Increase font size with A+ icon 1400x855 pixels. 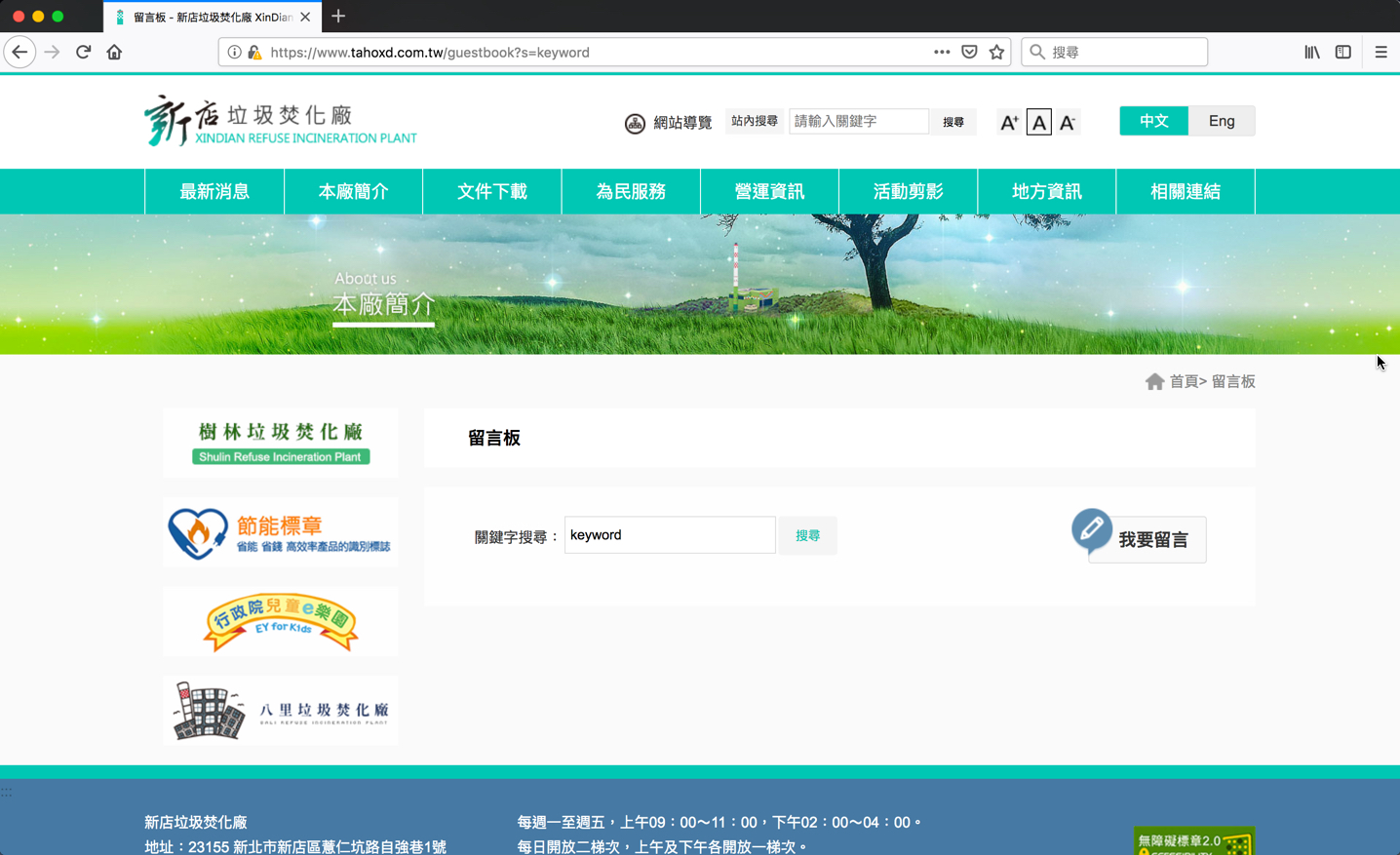1009,122
